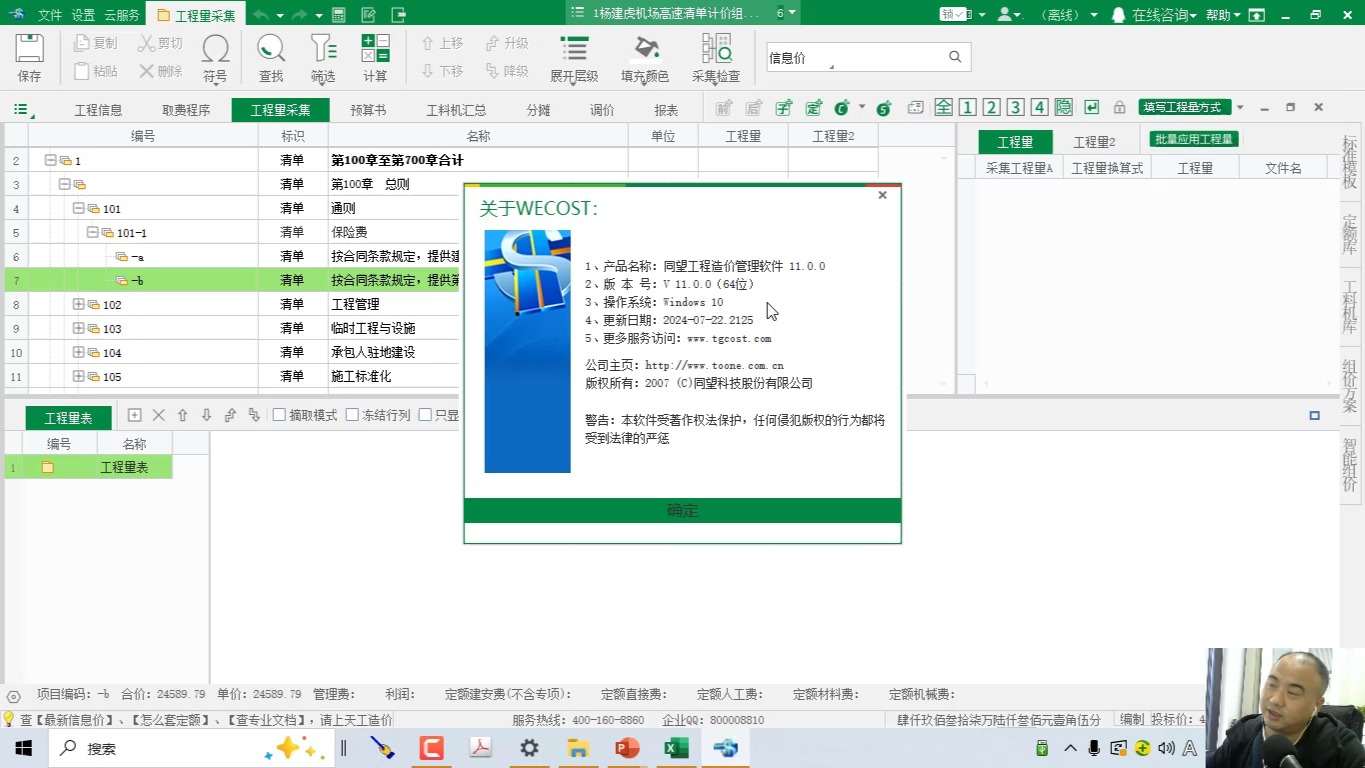Click the 隐 (hide) level icon

(1063, 105)
